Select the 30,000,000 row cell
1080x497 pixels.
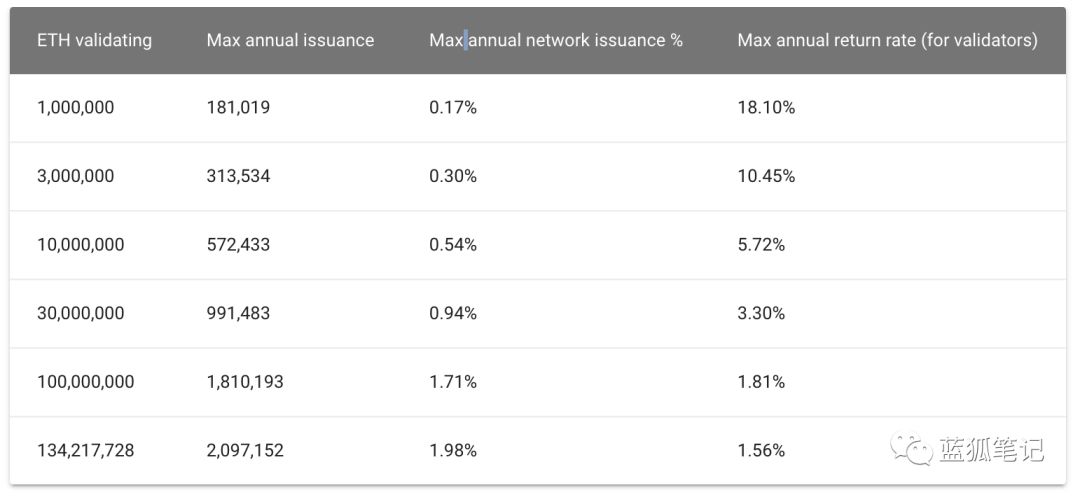[x=81, y=313]
